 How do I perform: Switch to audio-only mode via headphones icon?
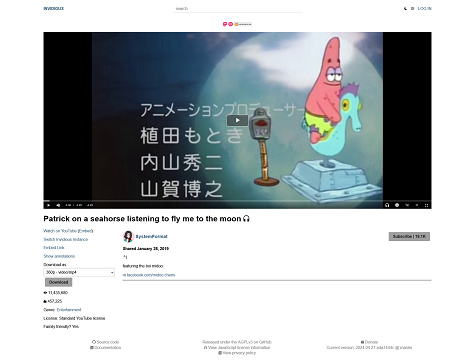(x=387, y=205)
